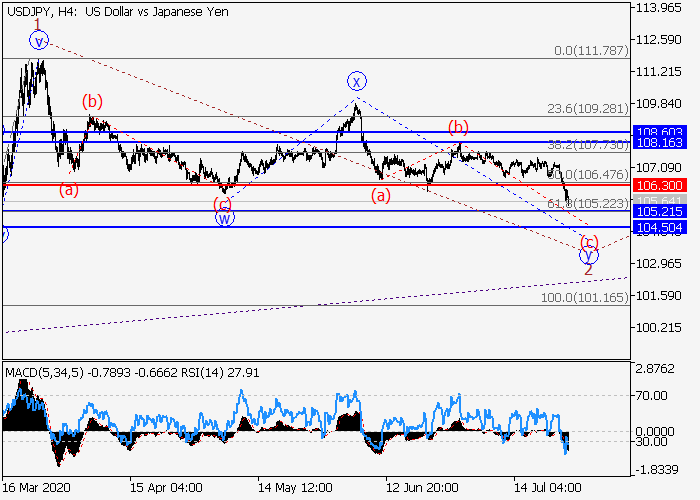Select the 12 Jun 20:00 date marker

[422, 487]
